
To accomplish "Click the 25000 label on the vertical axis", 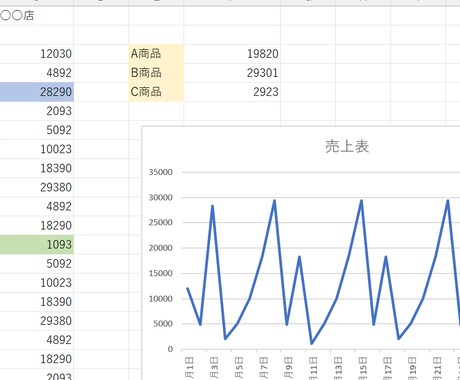I will 161,223.
